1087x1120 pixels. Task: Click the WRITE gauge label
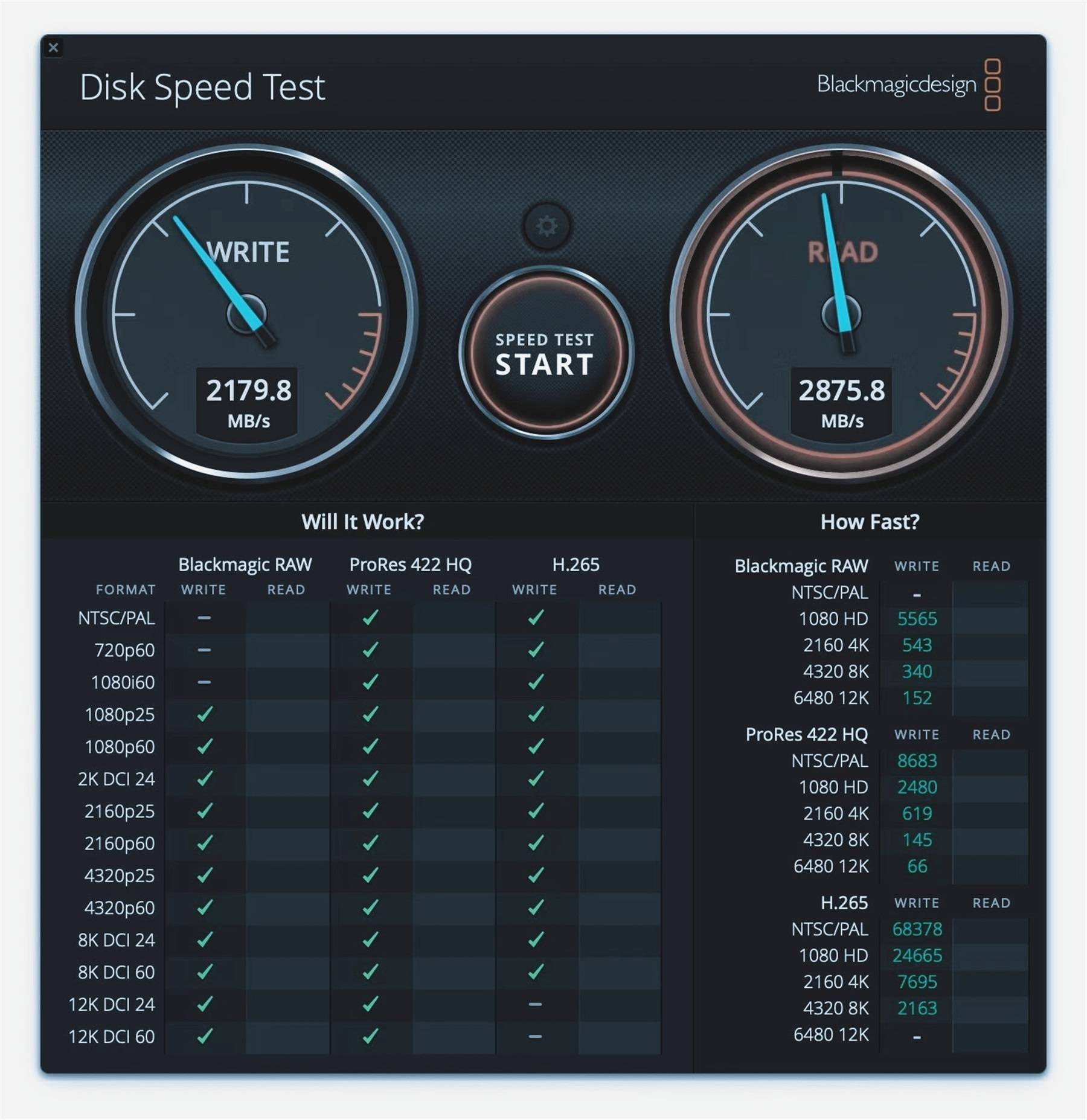pyautogui.click(x=248, y=252)
